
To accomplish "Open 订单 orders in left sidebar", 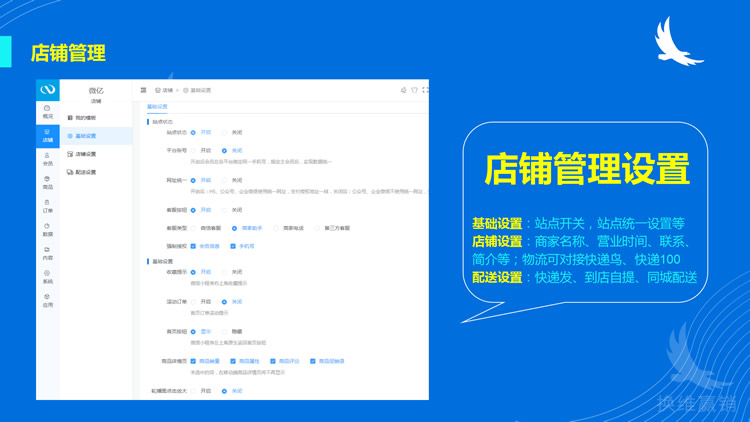I will [x=48, y=206].
